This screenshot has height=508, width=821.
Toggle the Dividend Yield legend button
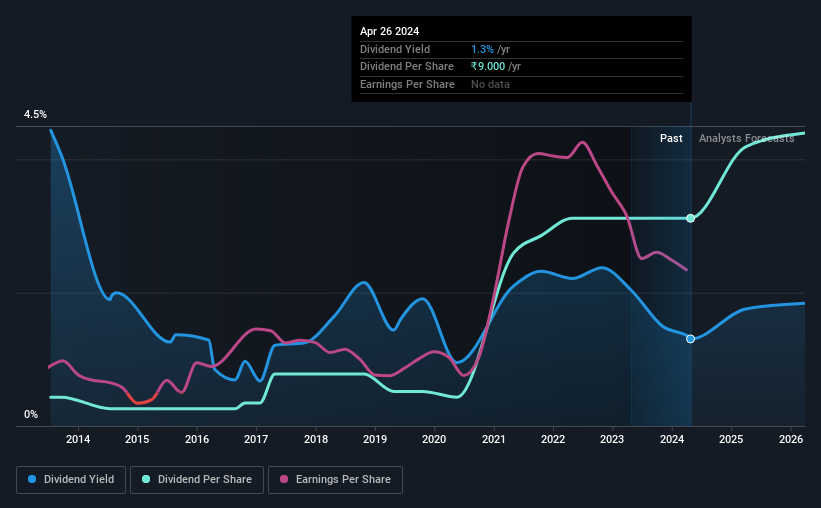[71, 480]
